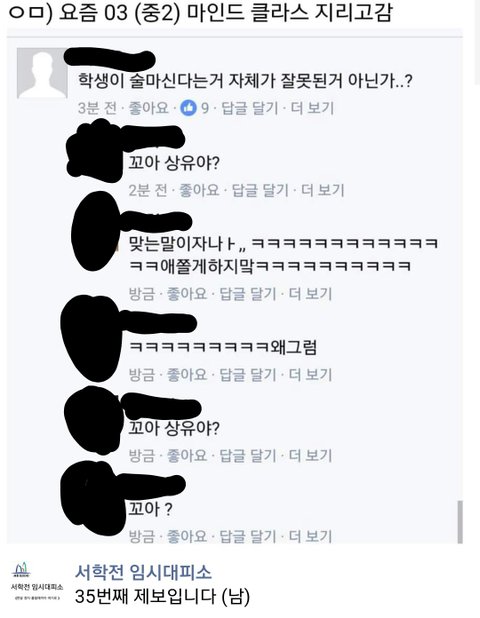Click the grey default profile avatar
480x618 pixels.
[x=42, y=73]
